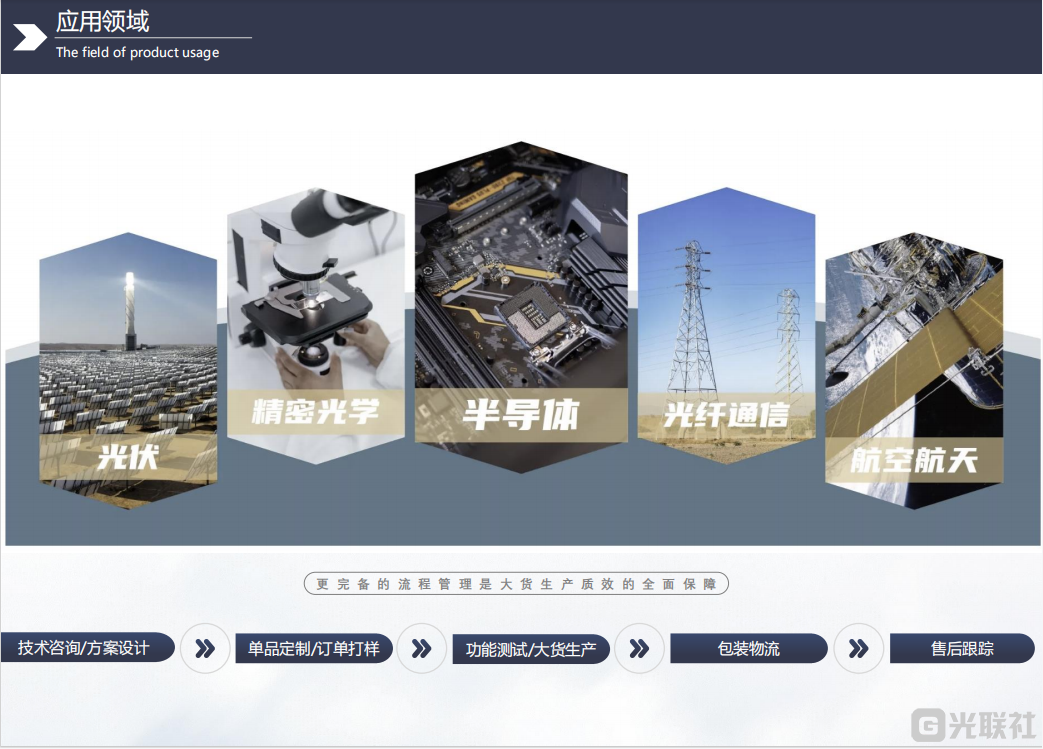Click the 'The field of product usage' subtitle
This screenshot has width=1043, height=749.
pos(137,53)
